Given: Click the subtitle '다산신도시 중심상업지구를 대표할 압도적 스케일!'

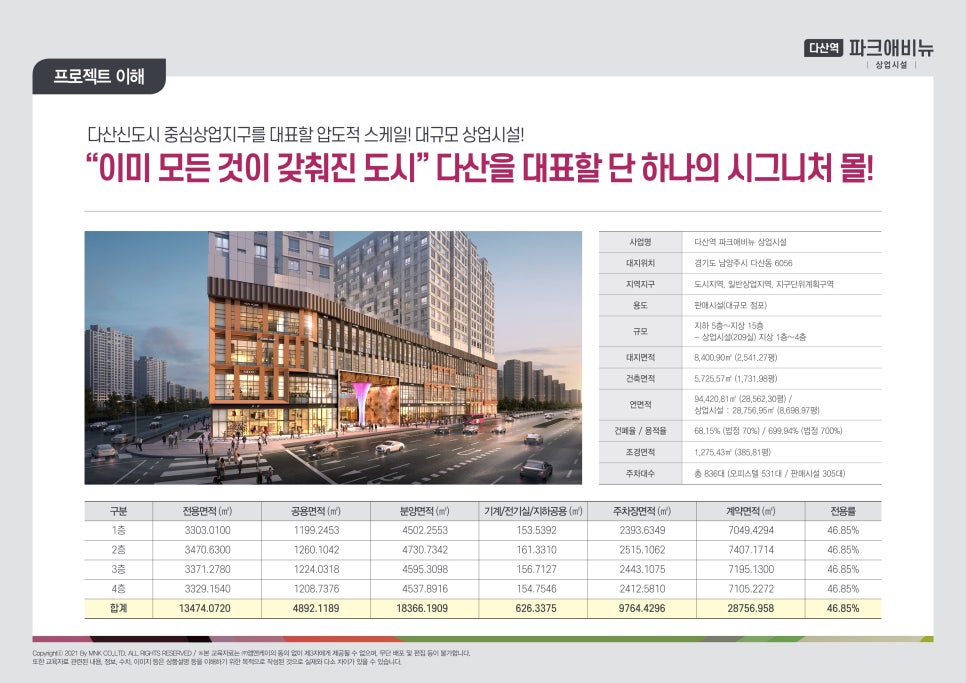Looking at the screenshot, I should point(249,134).
